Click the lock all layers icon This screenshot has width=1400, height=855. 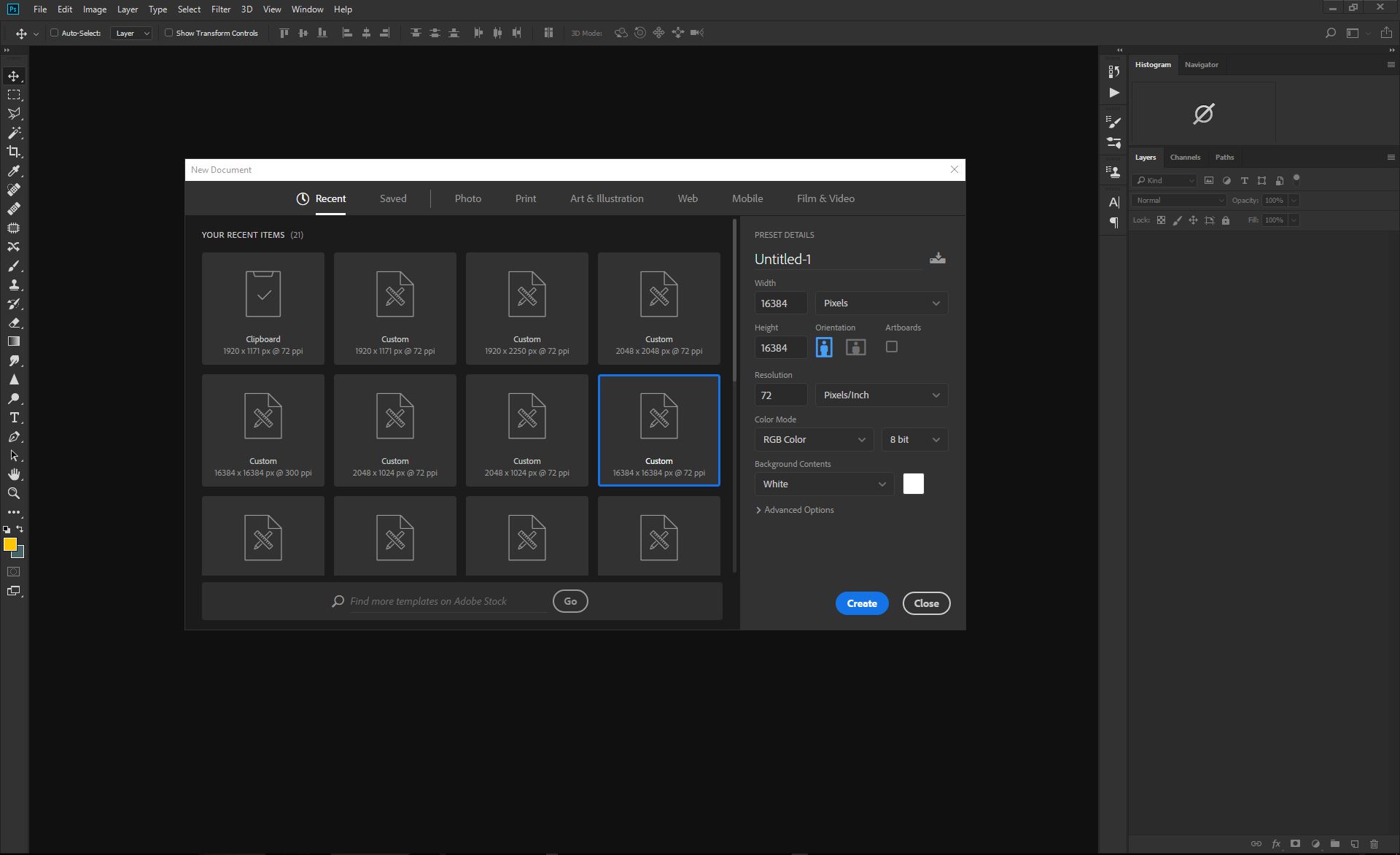[1226, 220]
